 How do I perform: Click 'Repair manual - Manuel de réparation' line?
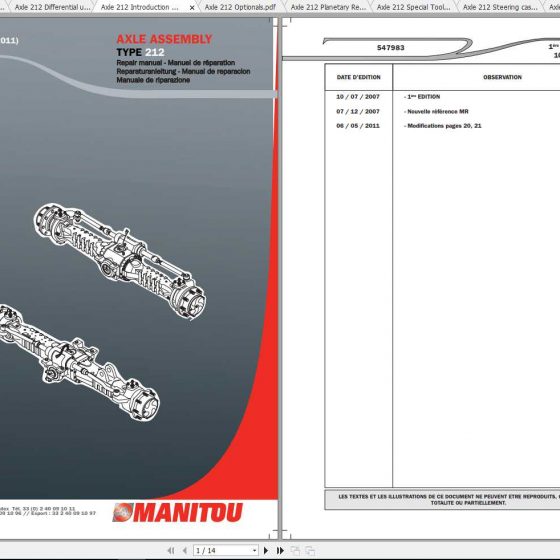point(176,62)
